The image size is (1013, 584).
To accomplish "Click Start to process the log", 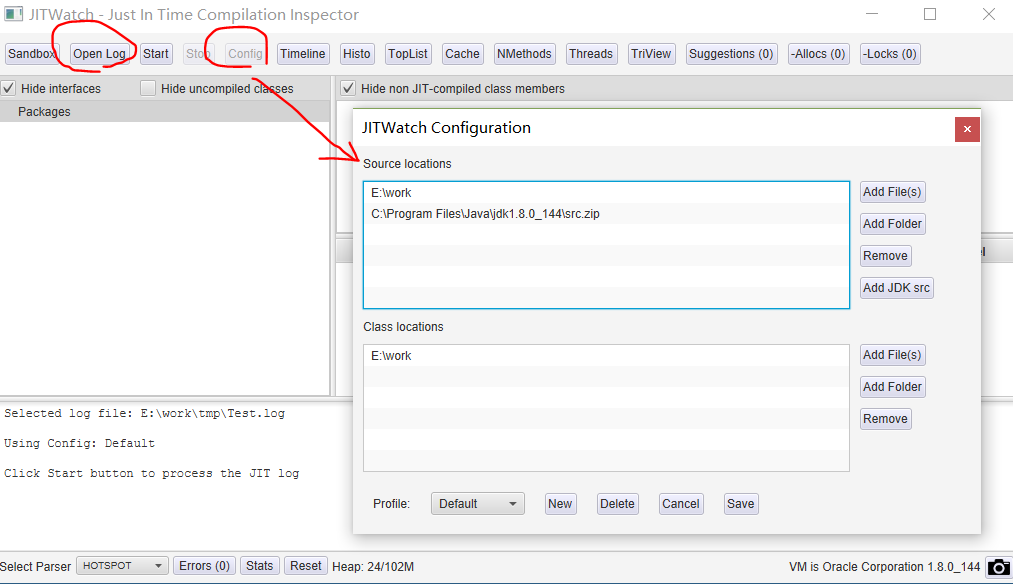I will point(156,54).
